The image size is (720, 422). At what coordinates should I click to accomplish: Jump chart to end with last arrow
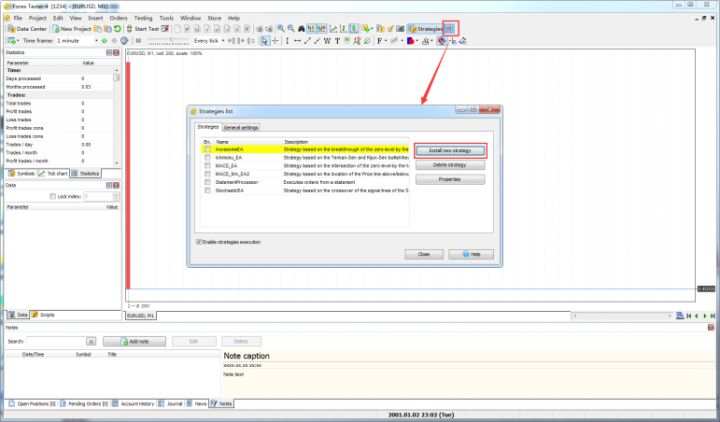(713, 316)
